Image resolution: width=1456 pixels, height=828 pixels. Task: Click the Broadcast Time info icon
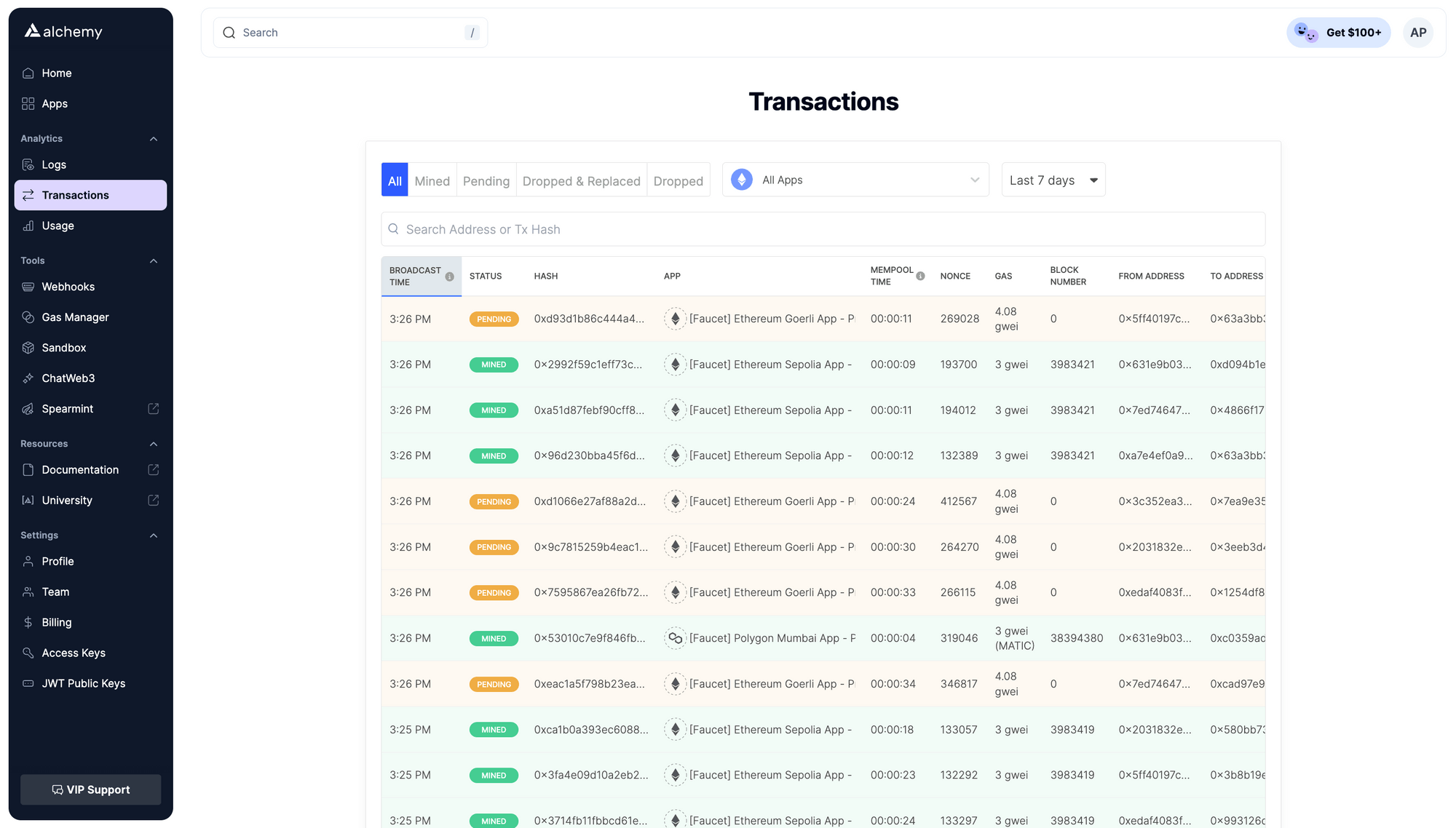pos(449,276)
